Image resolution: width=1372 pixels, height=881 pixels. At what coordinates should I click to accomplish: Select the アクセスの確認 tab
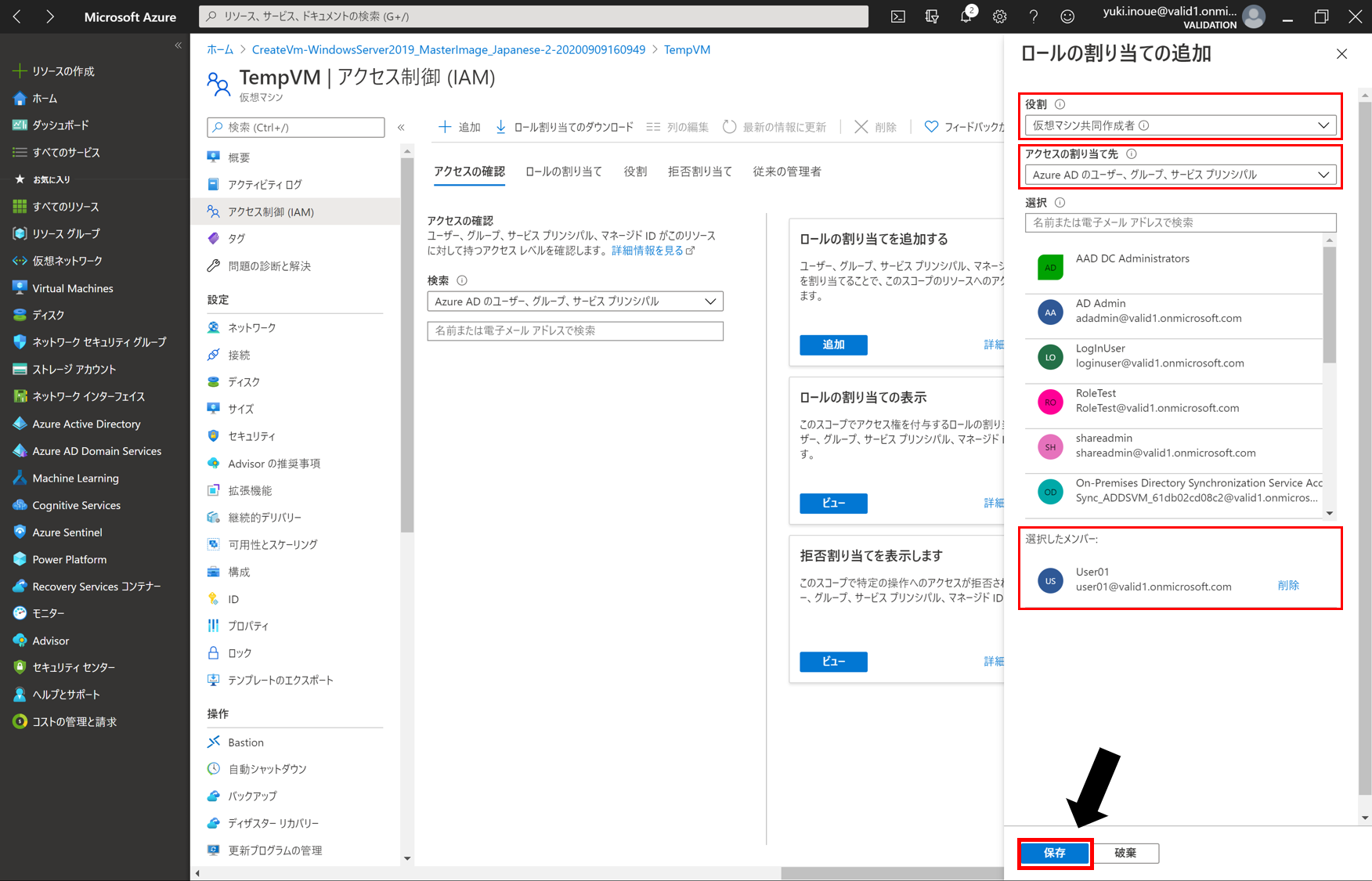pyautogui.click(x=469, y=172)
